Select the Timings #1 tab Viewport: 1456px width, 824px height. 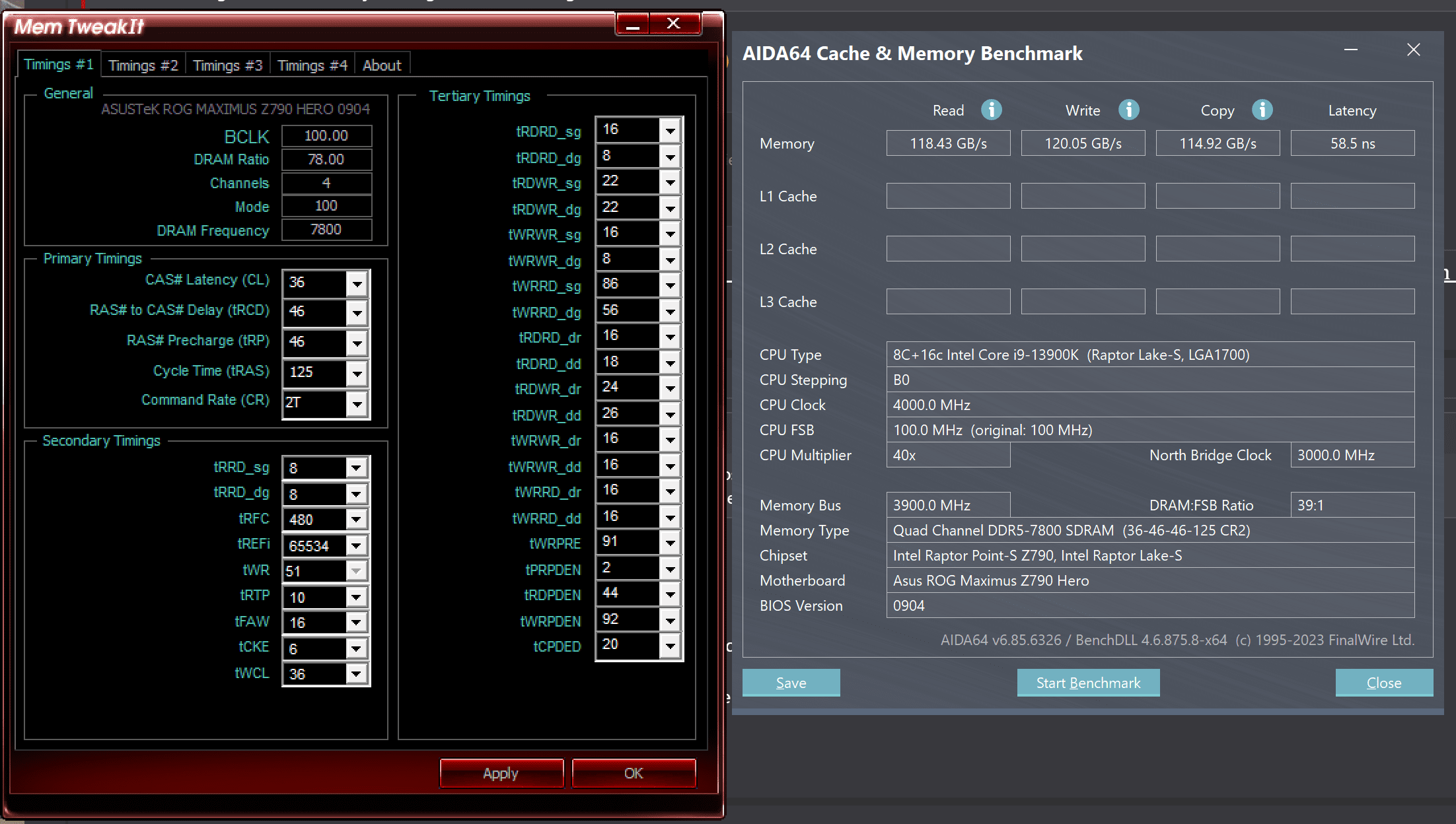coord(58,64)
